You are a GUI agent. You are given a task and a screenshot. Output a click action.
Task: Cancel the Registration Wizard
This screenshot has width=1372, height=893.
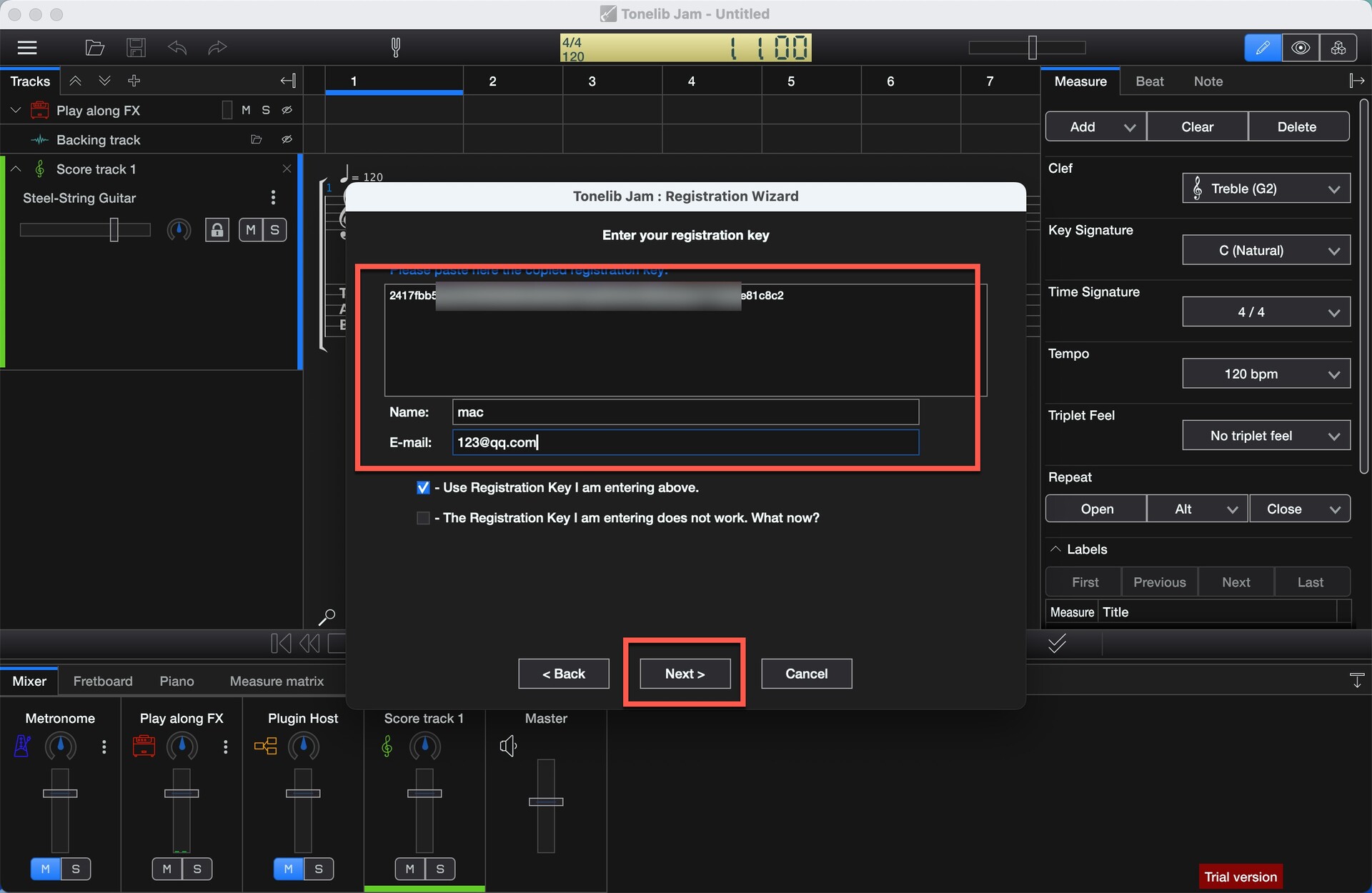806,674
